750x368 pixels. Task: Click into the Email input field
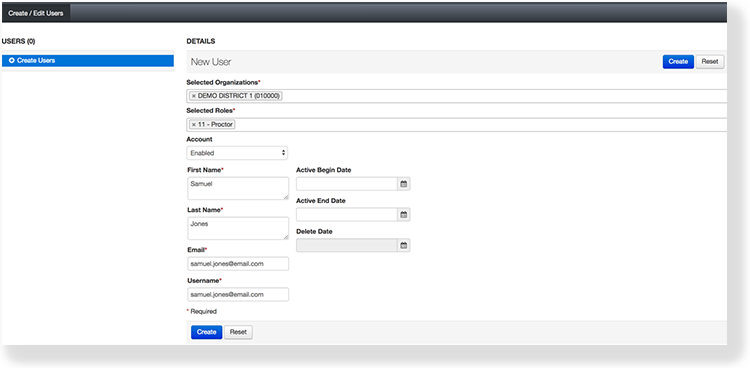point(238,264)
